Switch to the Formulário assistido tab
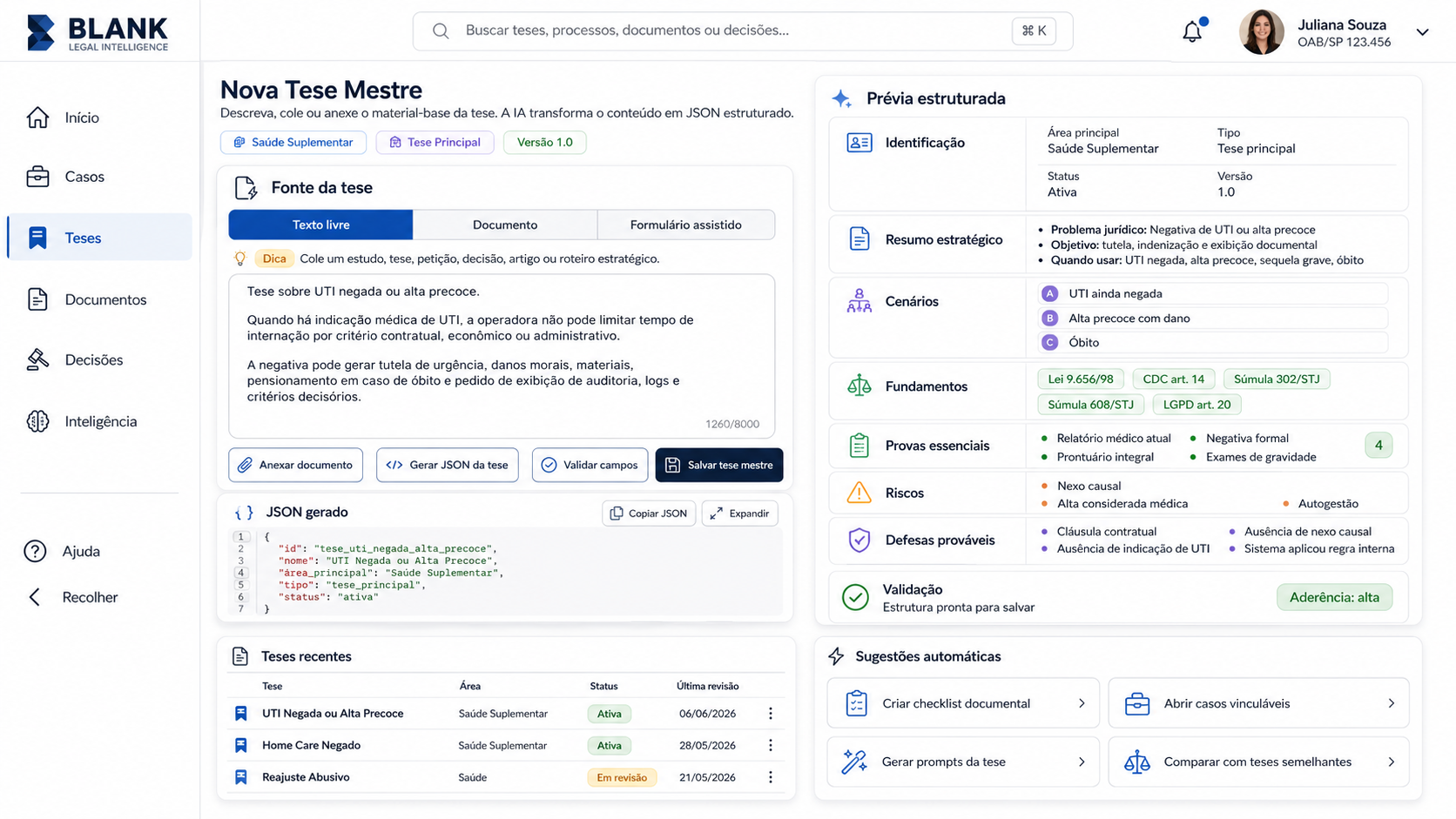The height and width of the screenshot is (819, 1456). (x=686, y=225)
